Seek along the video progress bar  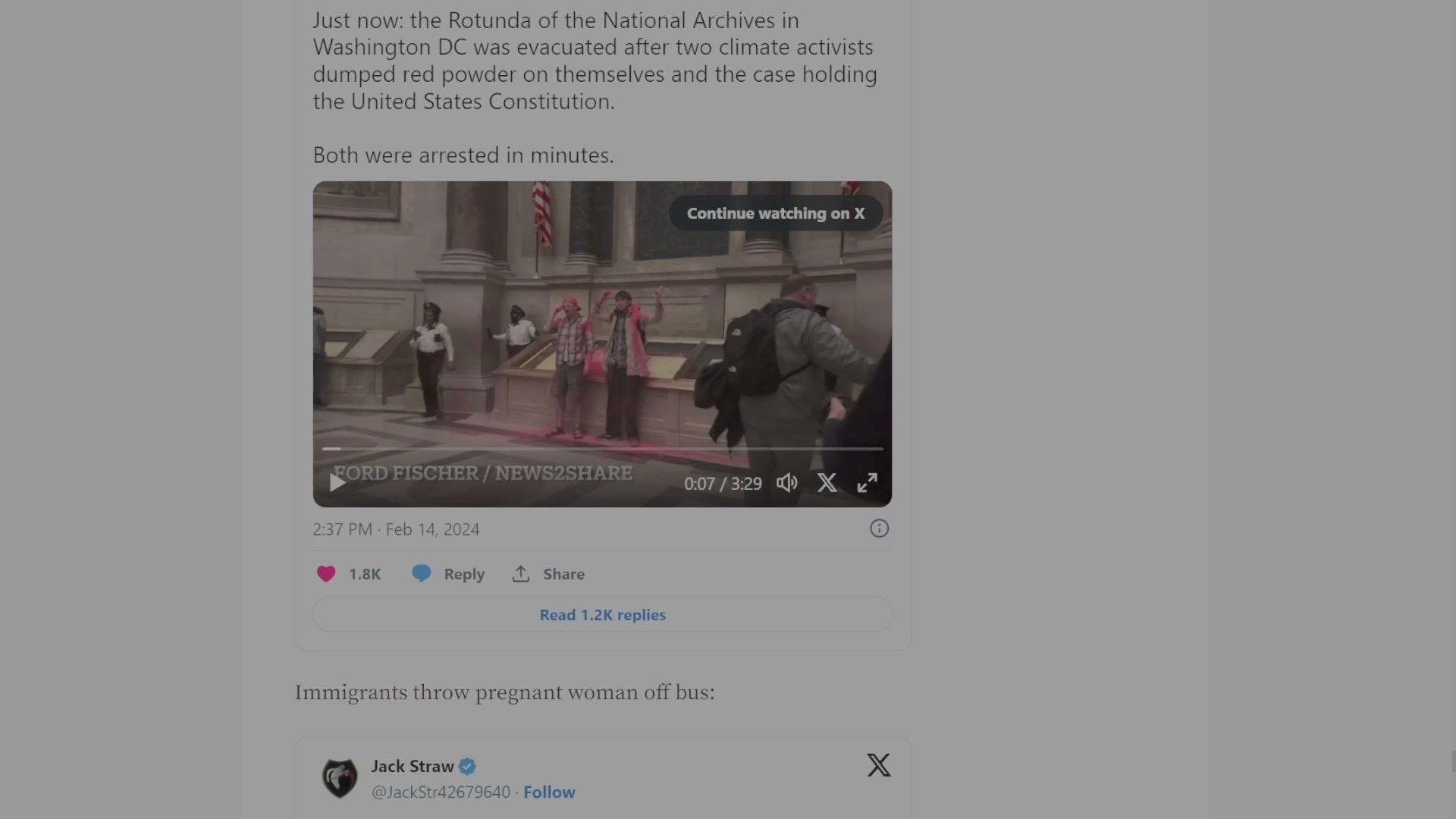tap(603, 449)
